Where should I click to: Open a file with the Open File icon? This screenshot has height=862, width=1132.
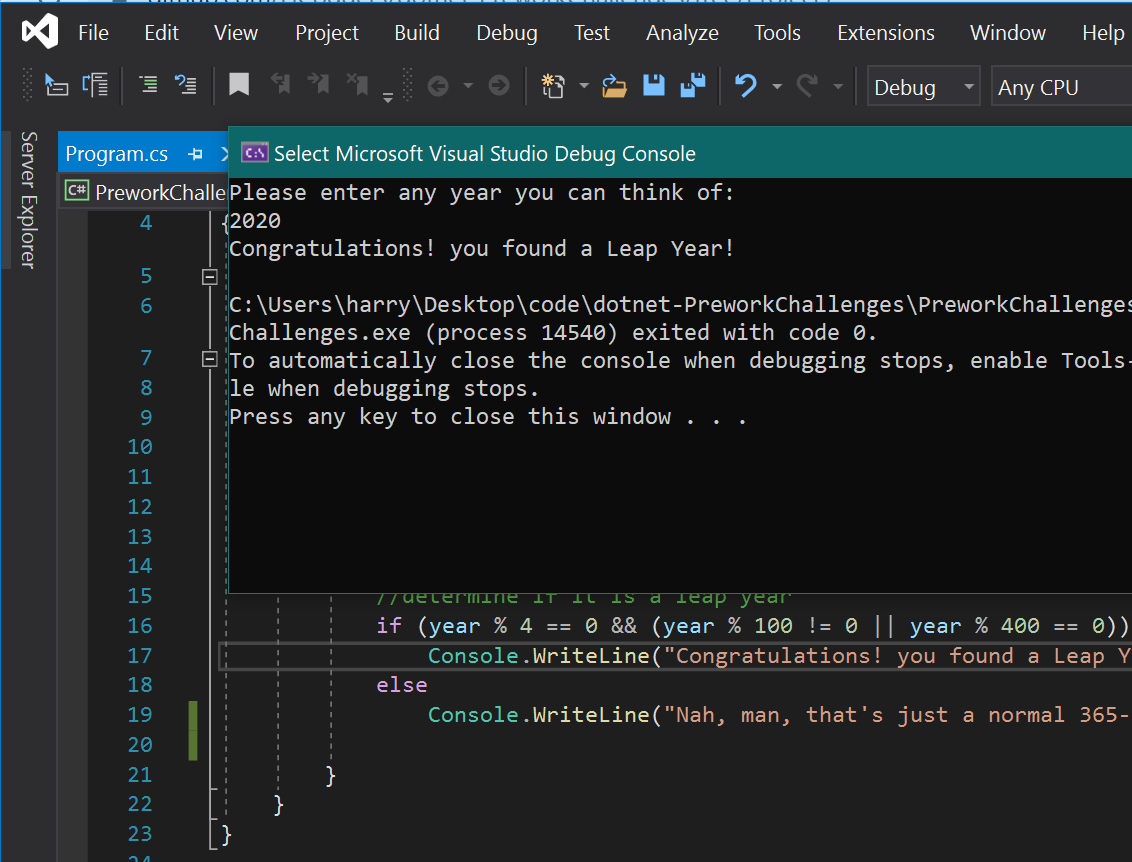tap(614, 85)
